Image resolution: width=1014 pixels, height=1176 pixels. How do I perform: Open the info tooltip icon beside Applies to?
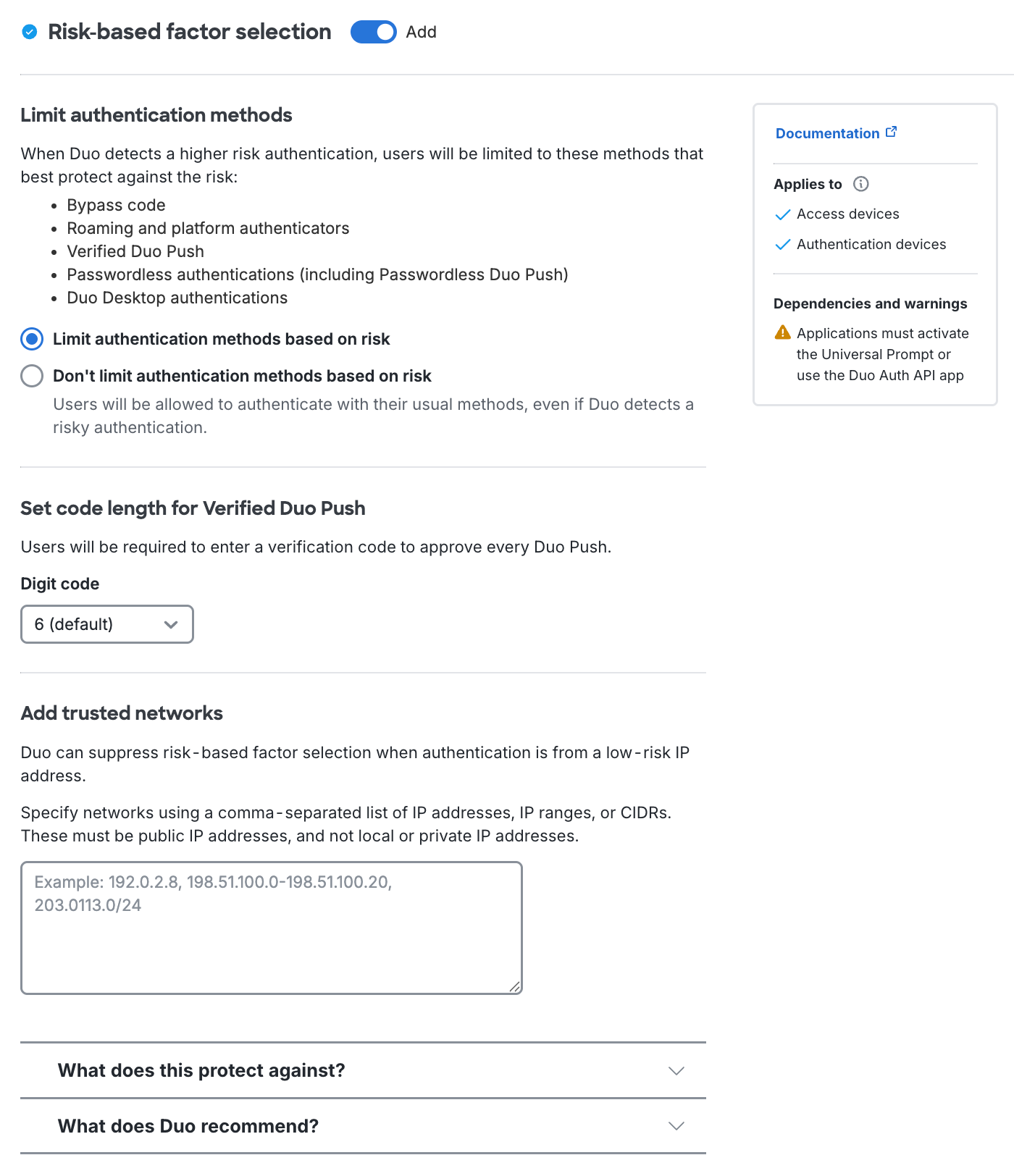(861, 184)
